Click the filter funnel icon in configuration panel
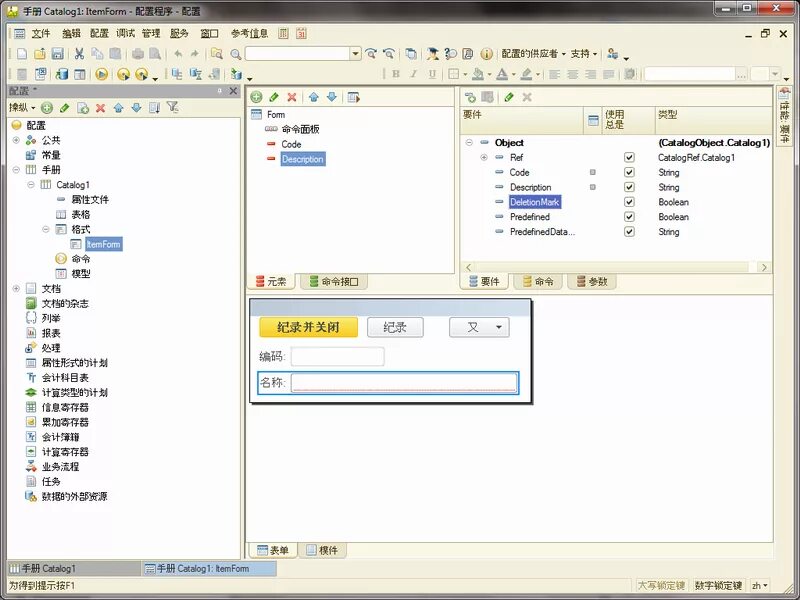 point(172,108)
